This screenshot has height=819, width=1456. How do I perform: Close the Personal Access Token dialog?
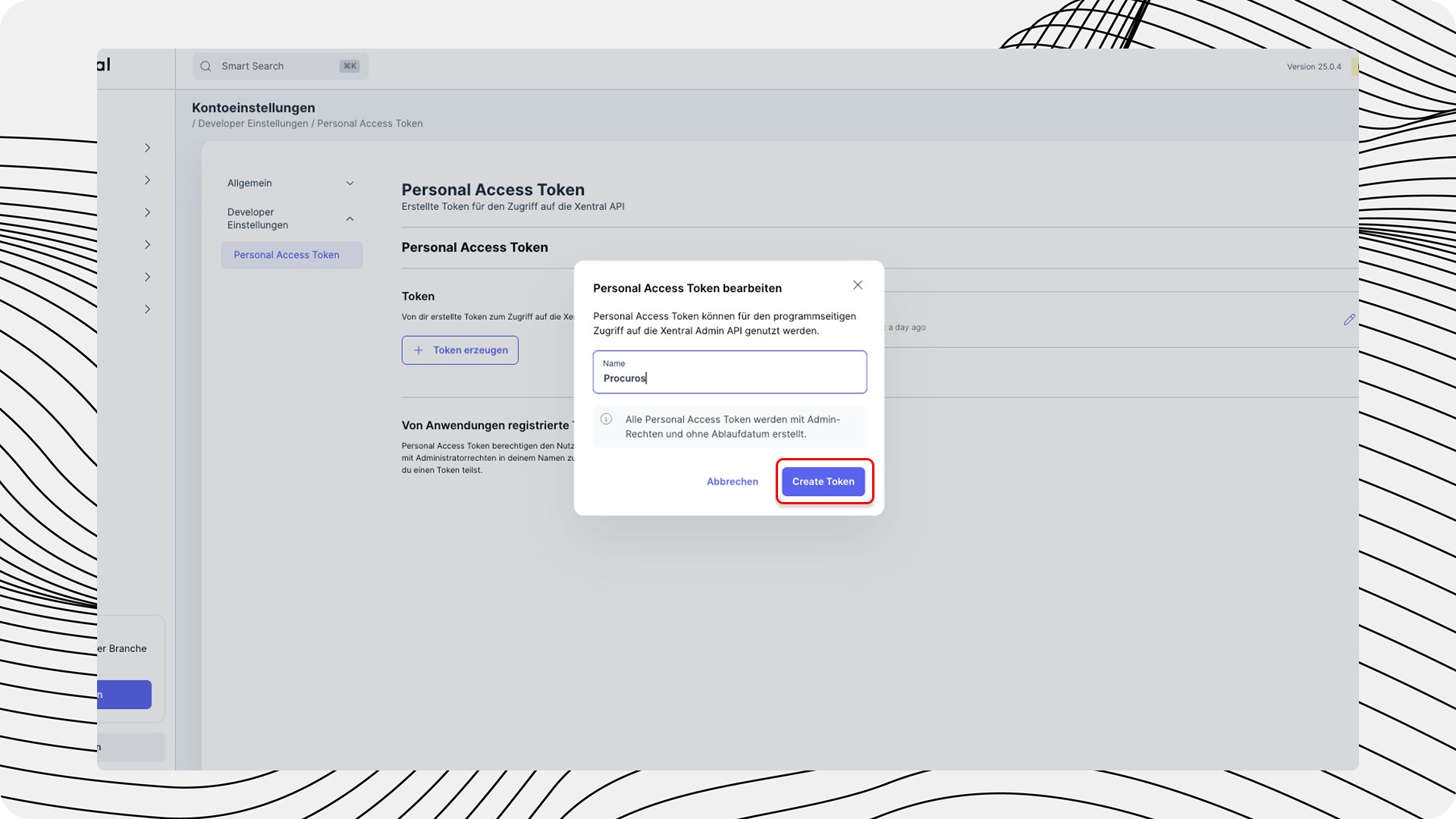(858, 285)
